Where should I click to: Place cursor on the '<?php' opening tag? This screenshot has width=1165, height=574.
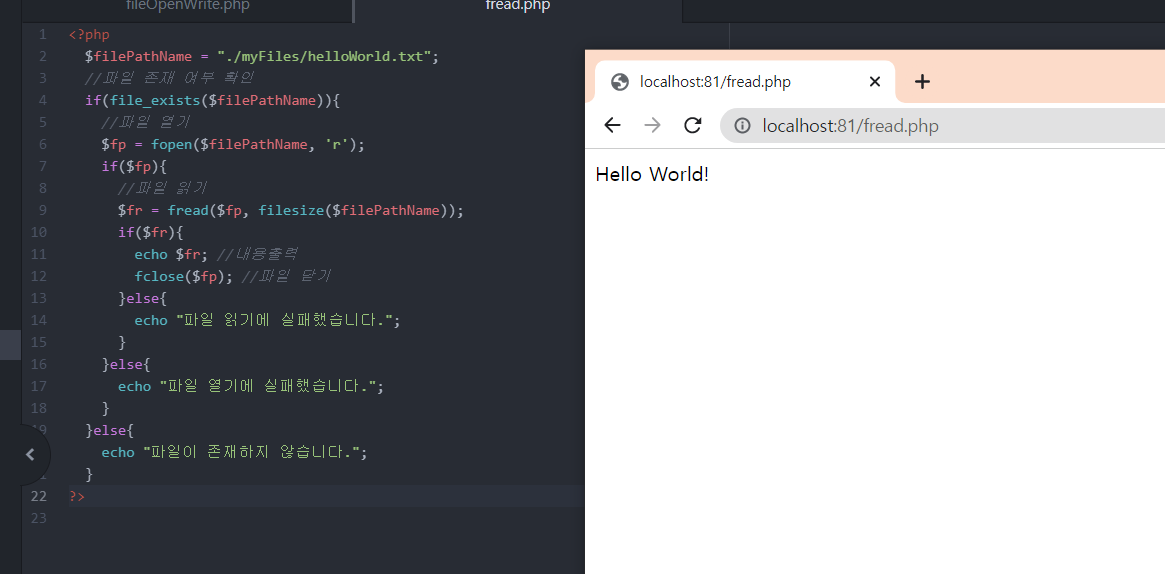[x=89, y=34]
